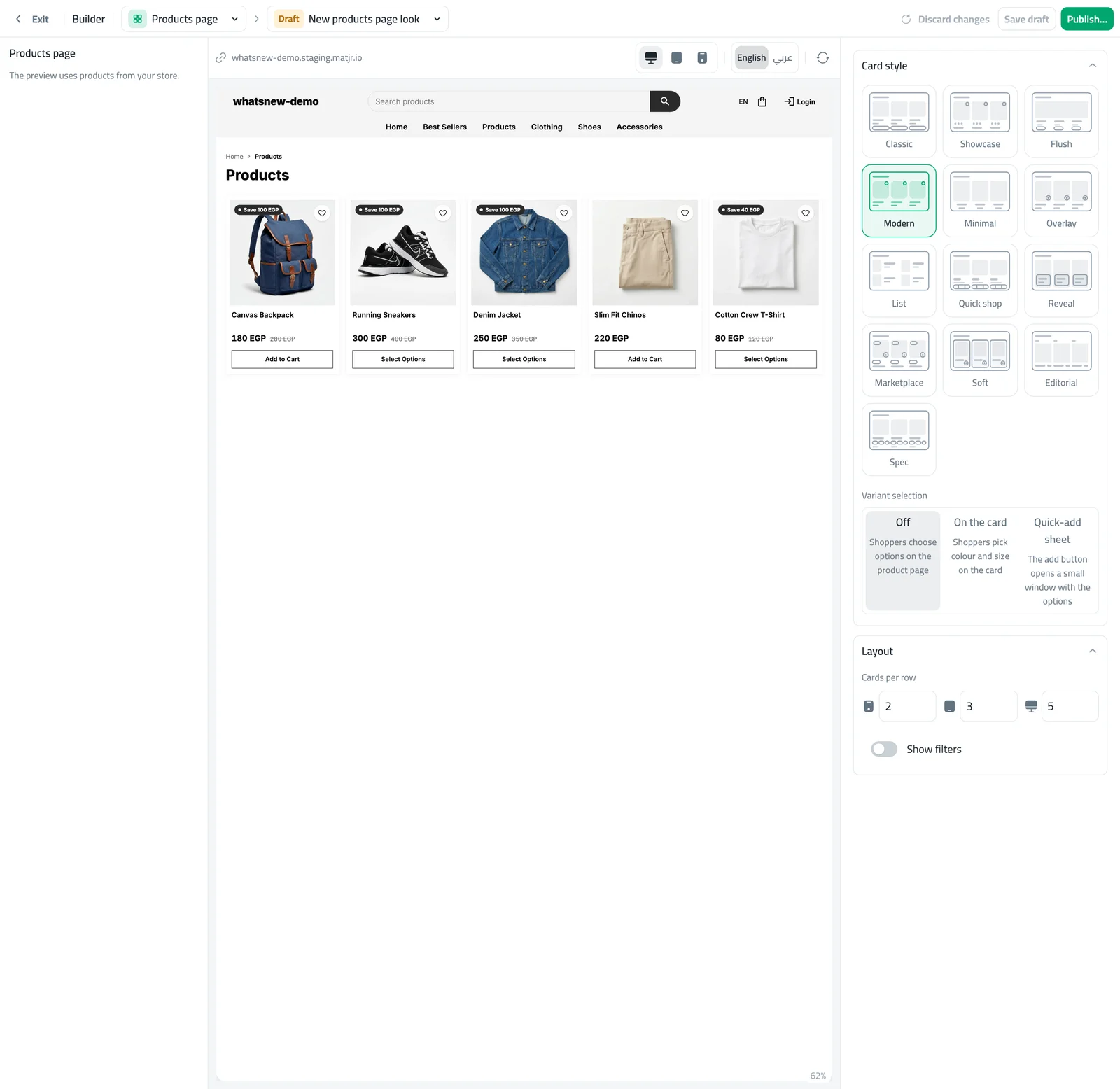Click the Denim Jacket product image

(x=524, y=253)
